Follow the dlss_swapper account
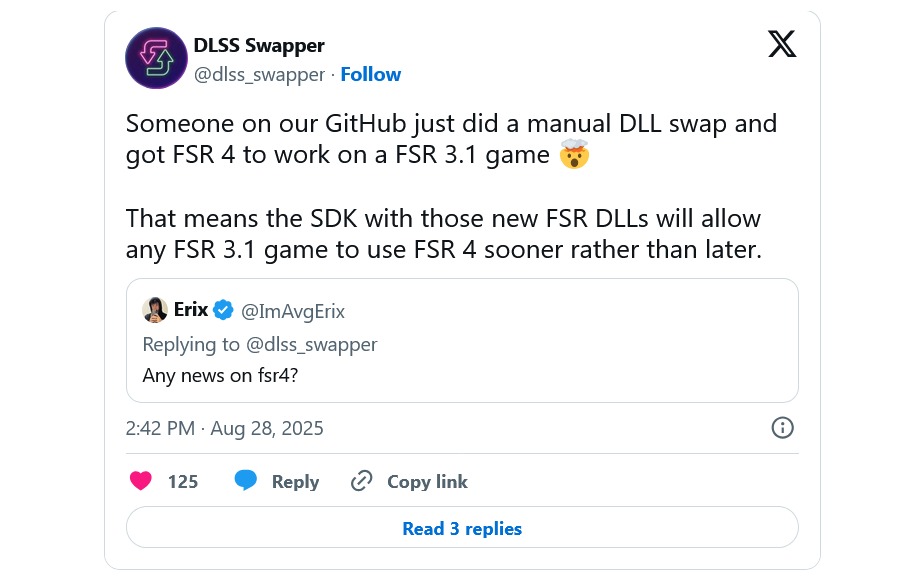 (x=371, y=75)
